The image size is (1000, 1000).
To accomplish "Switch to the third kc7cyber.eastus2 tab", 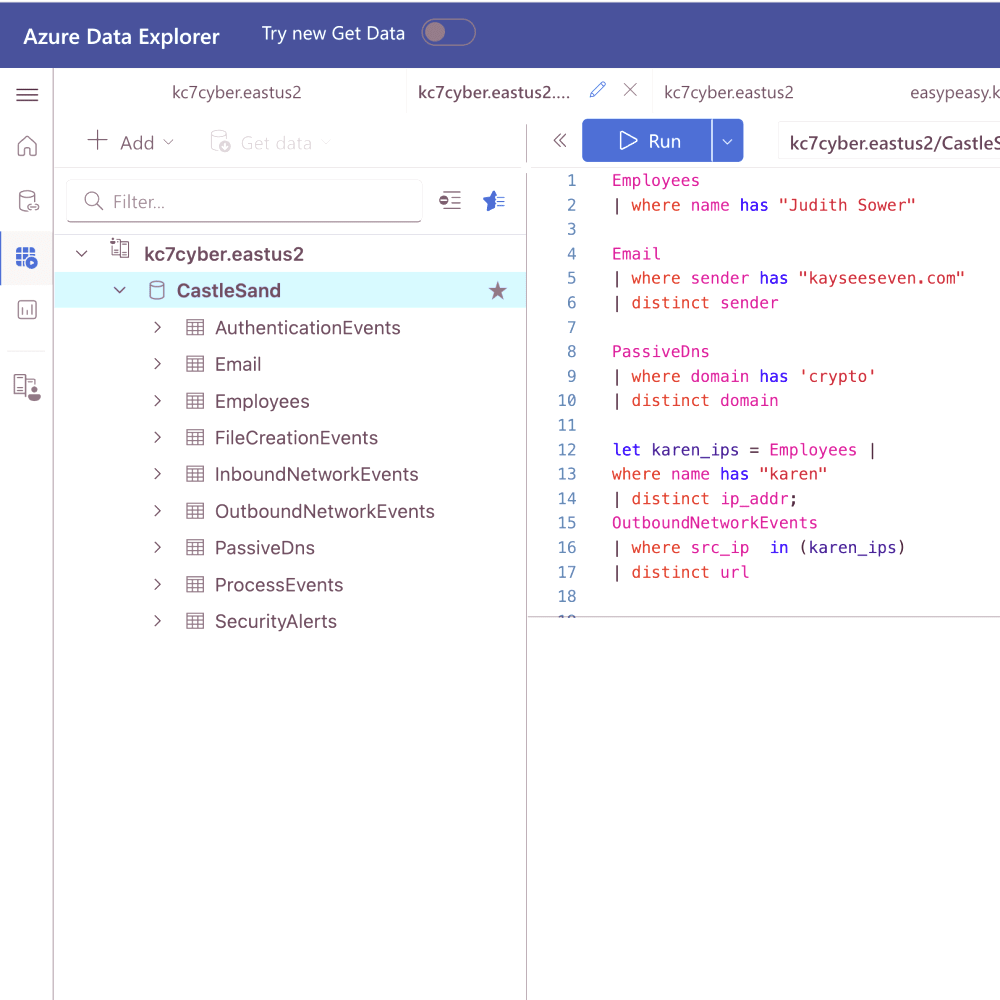I will [729, 92].
